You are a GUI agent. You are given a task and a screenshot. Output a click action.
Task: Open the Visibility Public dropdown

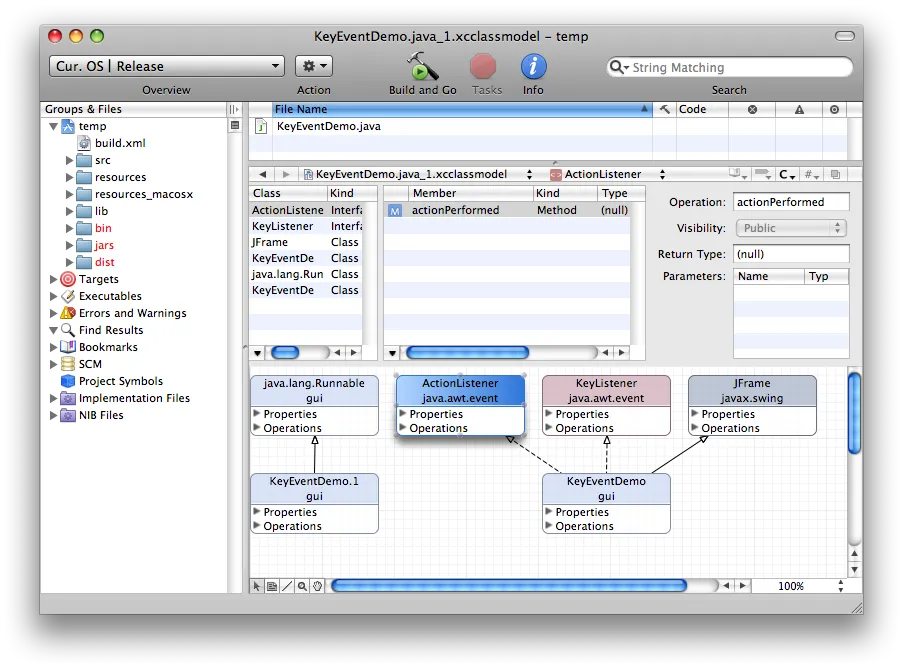[x=791, y=228]
